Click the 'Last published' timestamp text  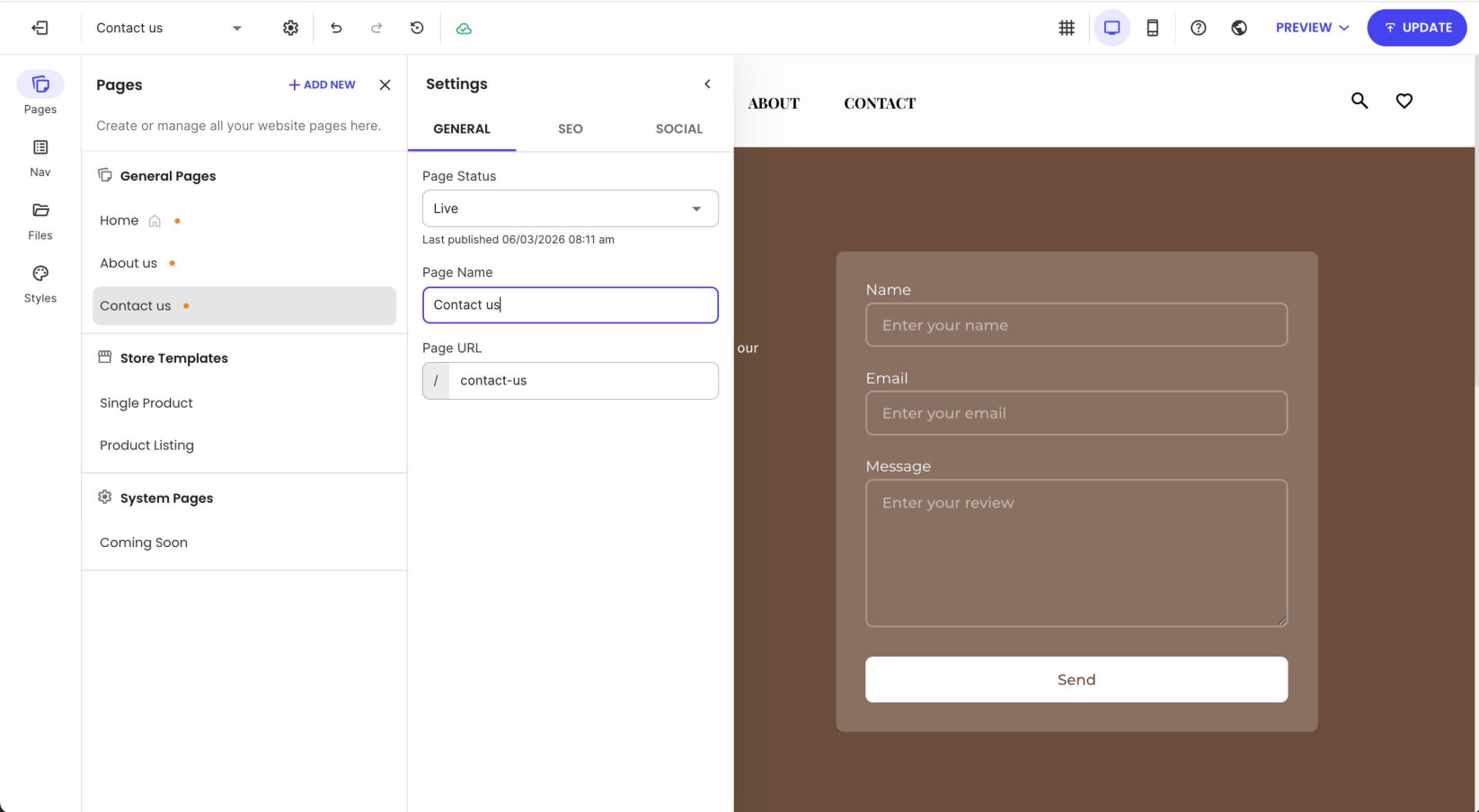518,240
